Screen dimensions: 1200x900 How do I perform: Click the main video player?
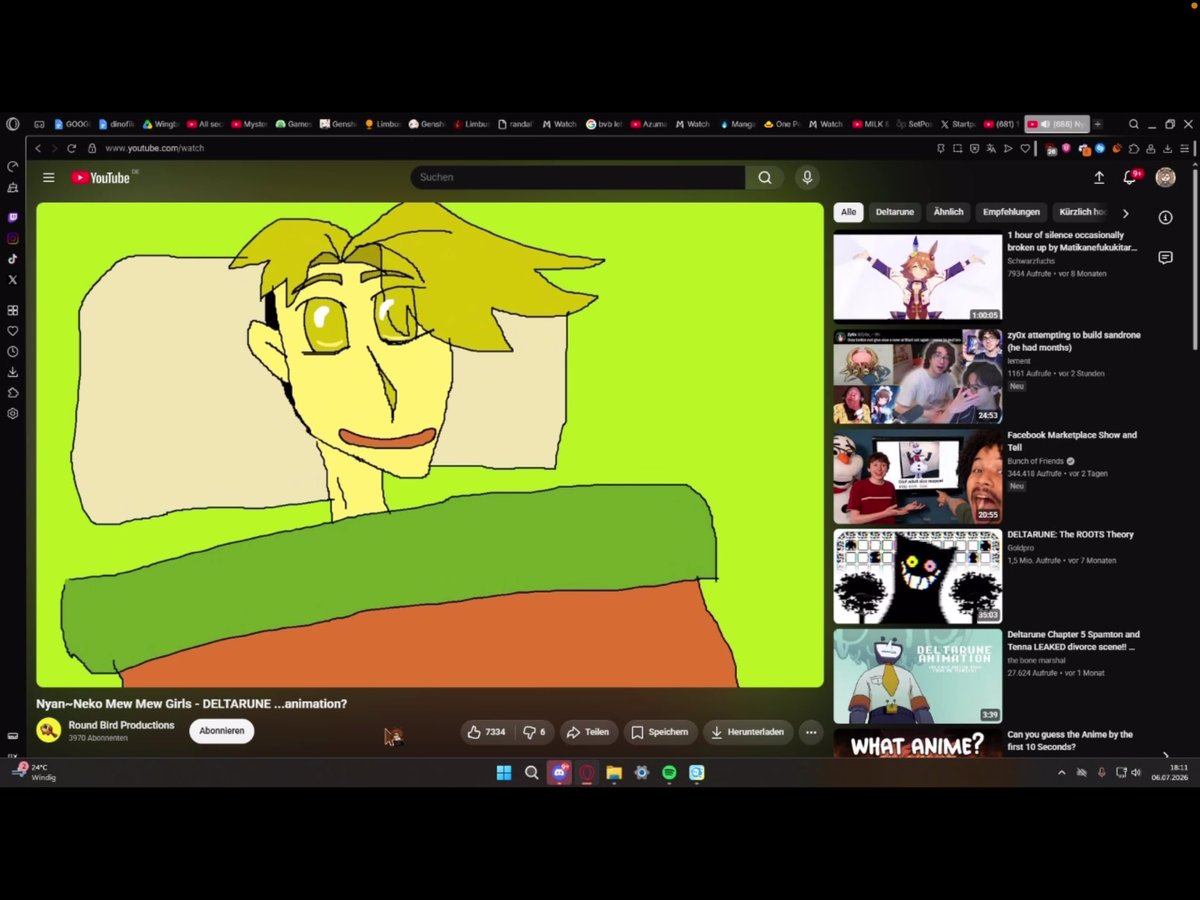430,445
